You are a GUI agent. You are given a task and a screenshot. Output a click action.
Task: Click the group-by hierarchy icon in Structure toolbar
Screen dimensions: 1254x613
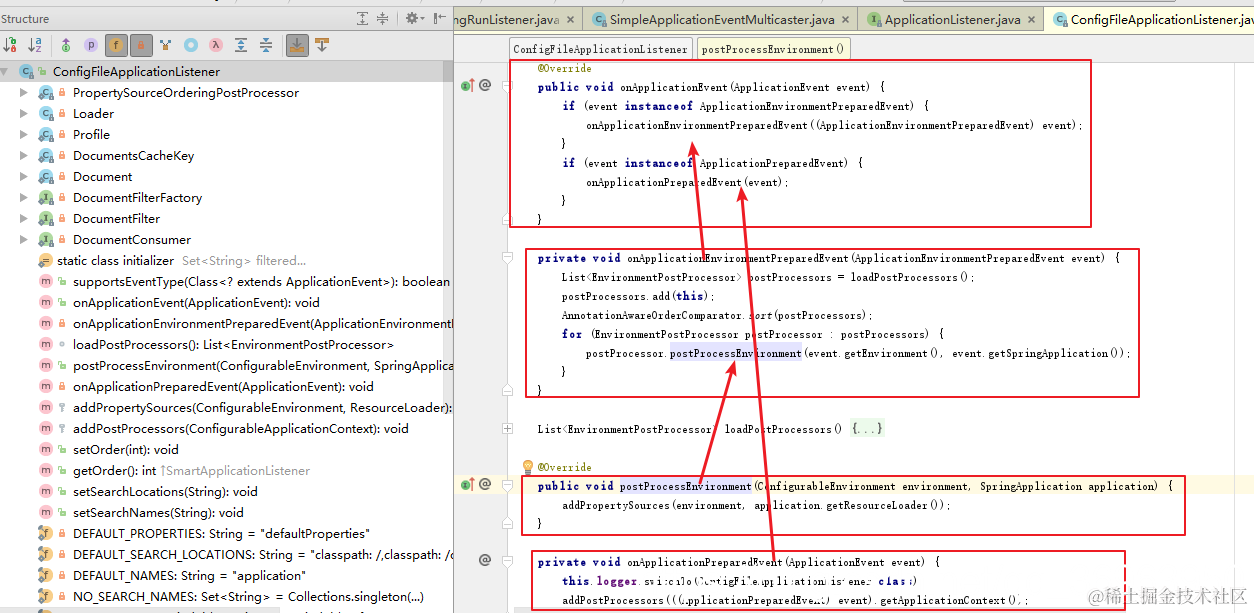[x=166, y=45]
